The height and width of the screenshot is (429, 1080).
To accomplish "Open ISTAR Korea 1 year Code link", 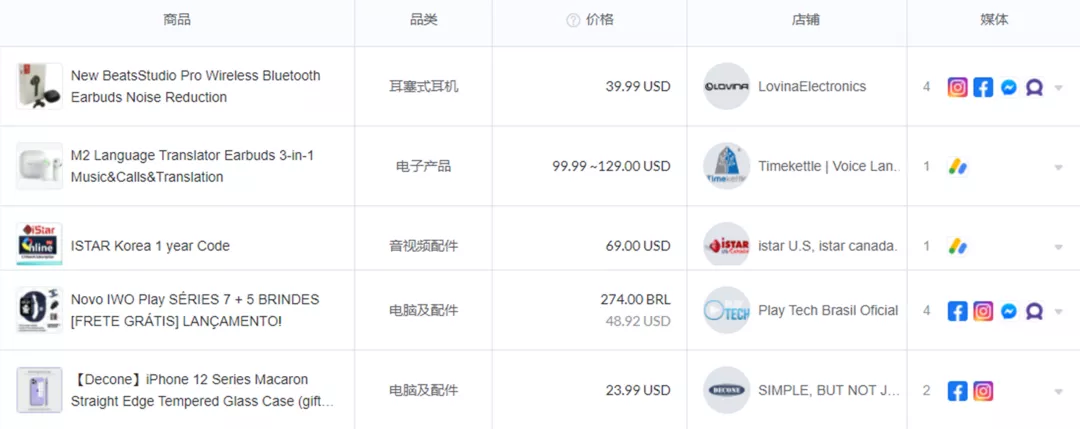I will [x=150, y=246].
